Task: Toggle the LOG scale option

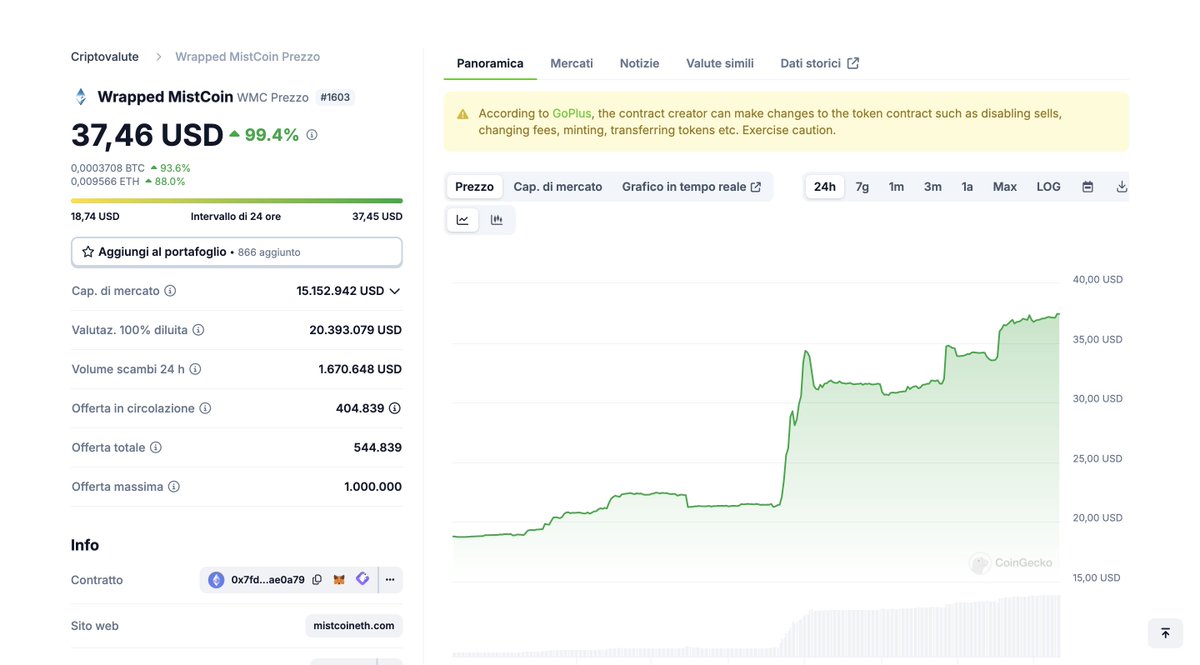Action: point(1049,187)
